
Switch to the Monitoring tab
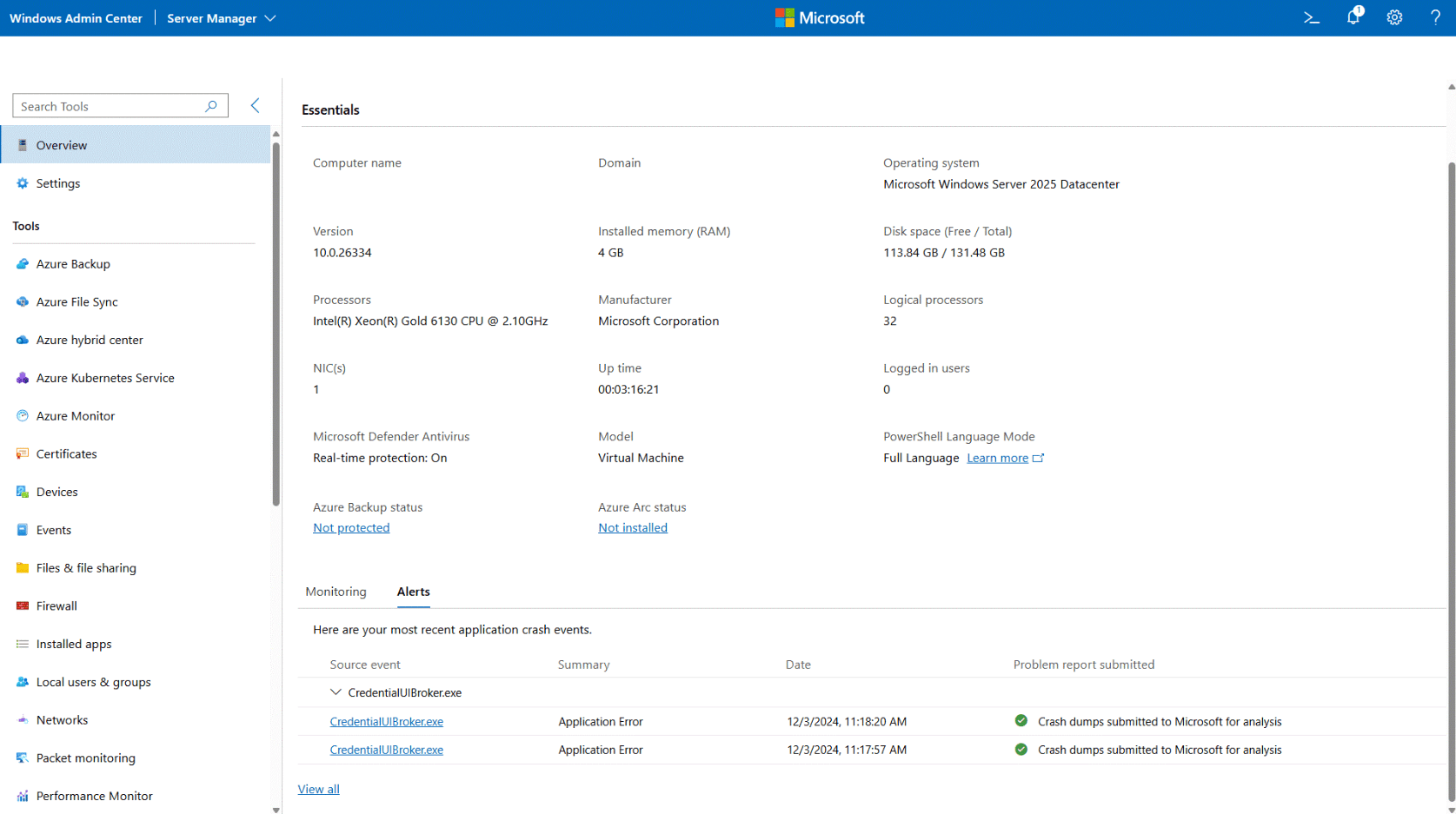336,592
